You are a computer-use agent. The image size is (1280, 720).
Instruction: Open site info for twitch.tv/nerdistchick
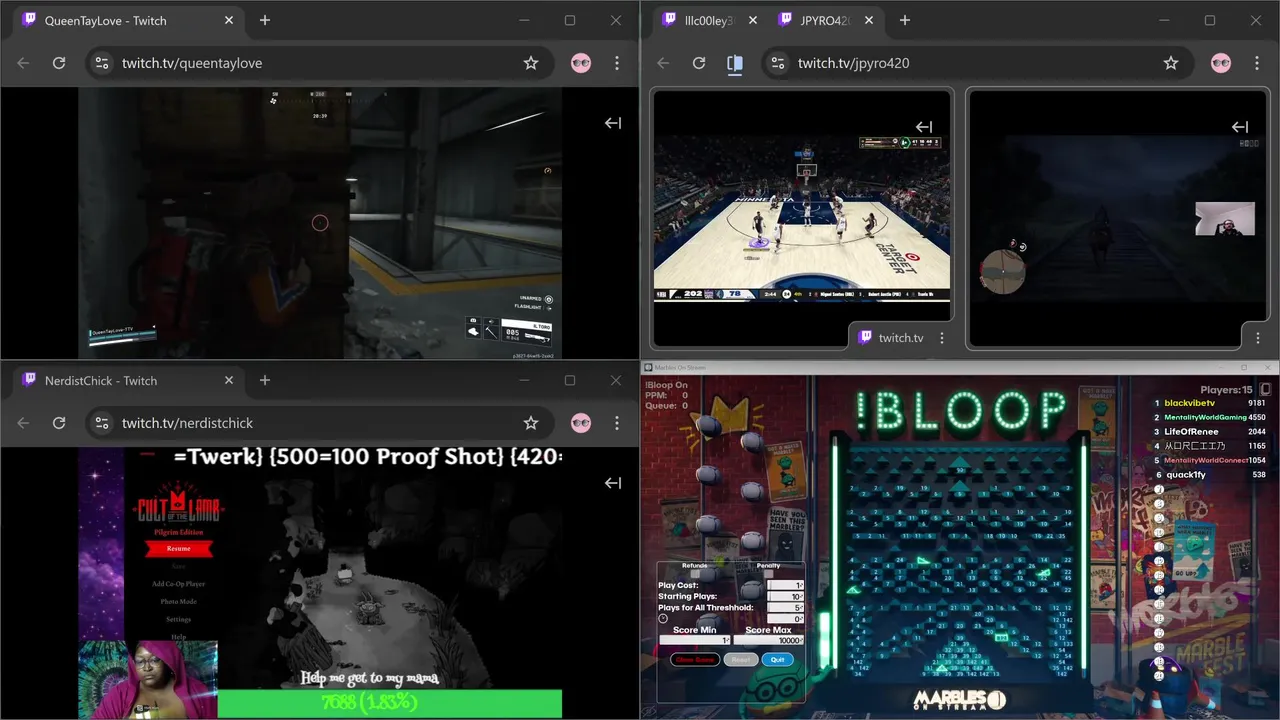pos(101,423)
